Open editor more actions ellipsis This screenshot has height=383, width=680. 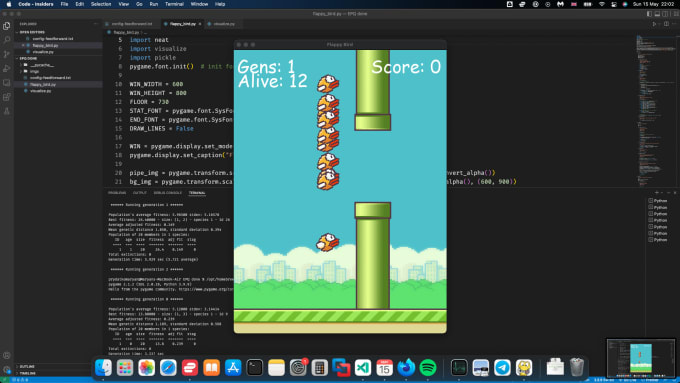[x=675, y=24]
